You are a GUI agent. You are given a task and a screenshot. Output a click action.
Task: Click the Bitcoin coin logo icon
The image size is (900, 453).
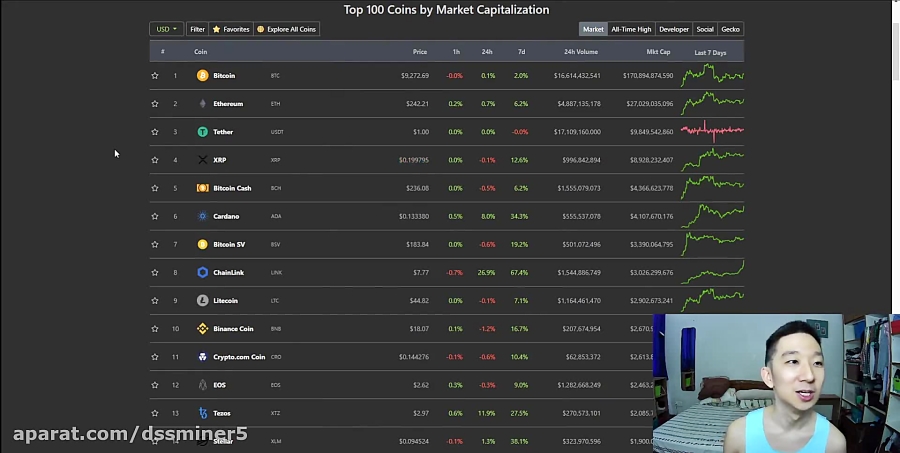pos(203,75)
